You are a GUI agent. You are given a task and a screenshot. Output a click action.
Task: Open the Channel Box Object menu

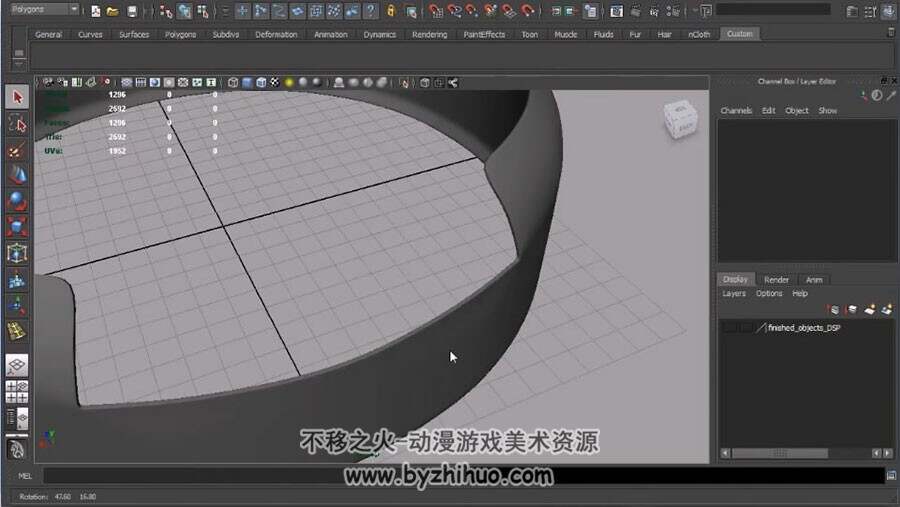pos(797,111)
